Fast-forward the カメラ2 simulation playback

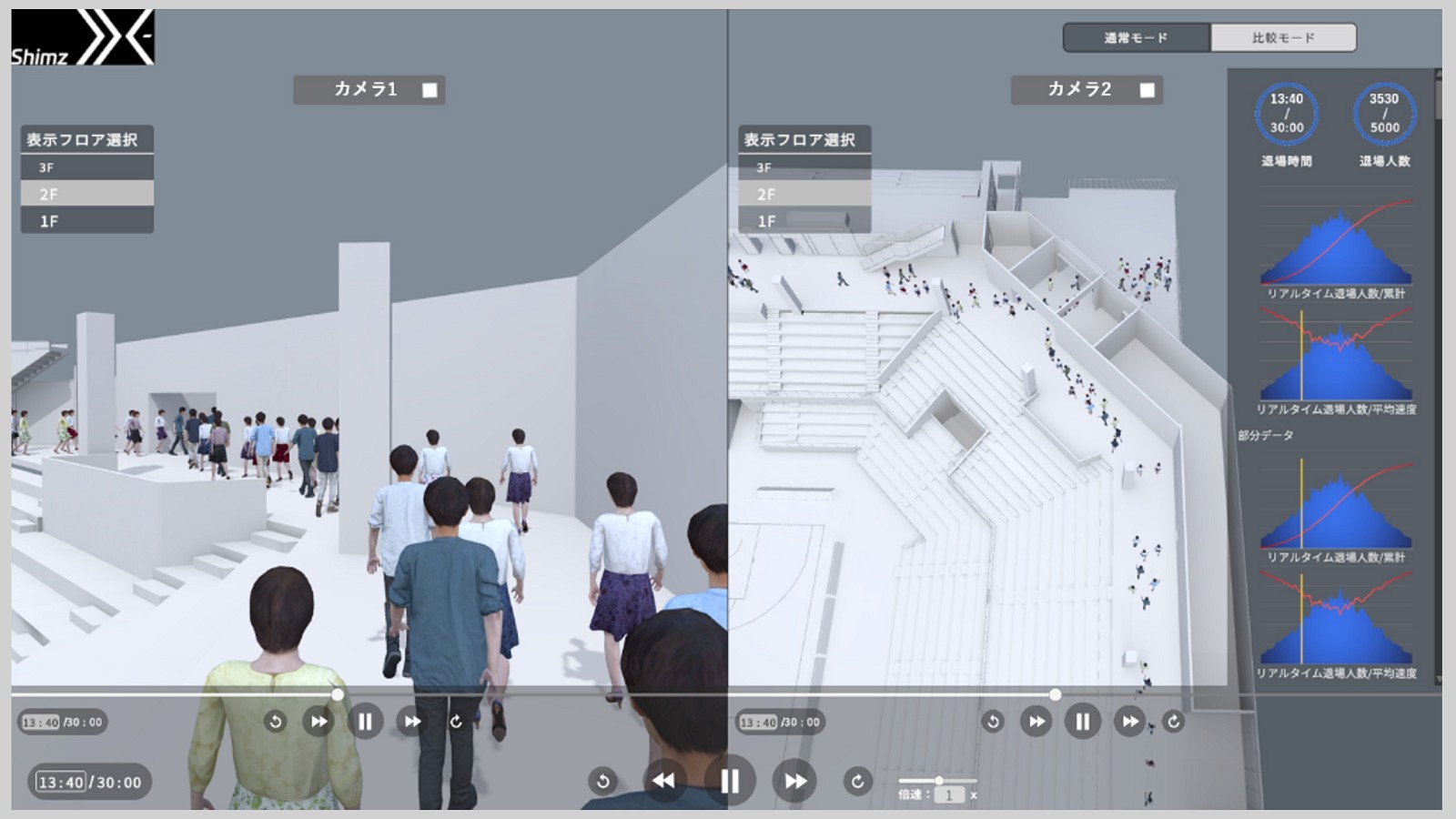1129,722
